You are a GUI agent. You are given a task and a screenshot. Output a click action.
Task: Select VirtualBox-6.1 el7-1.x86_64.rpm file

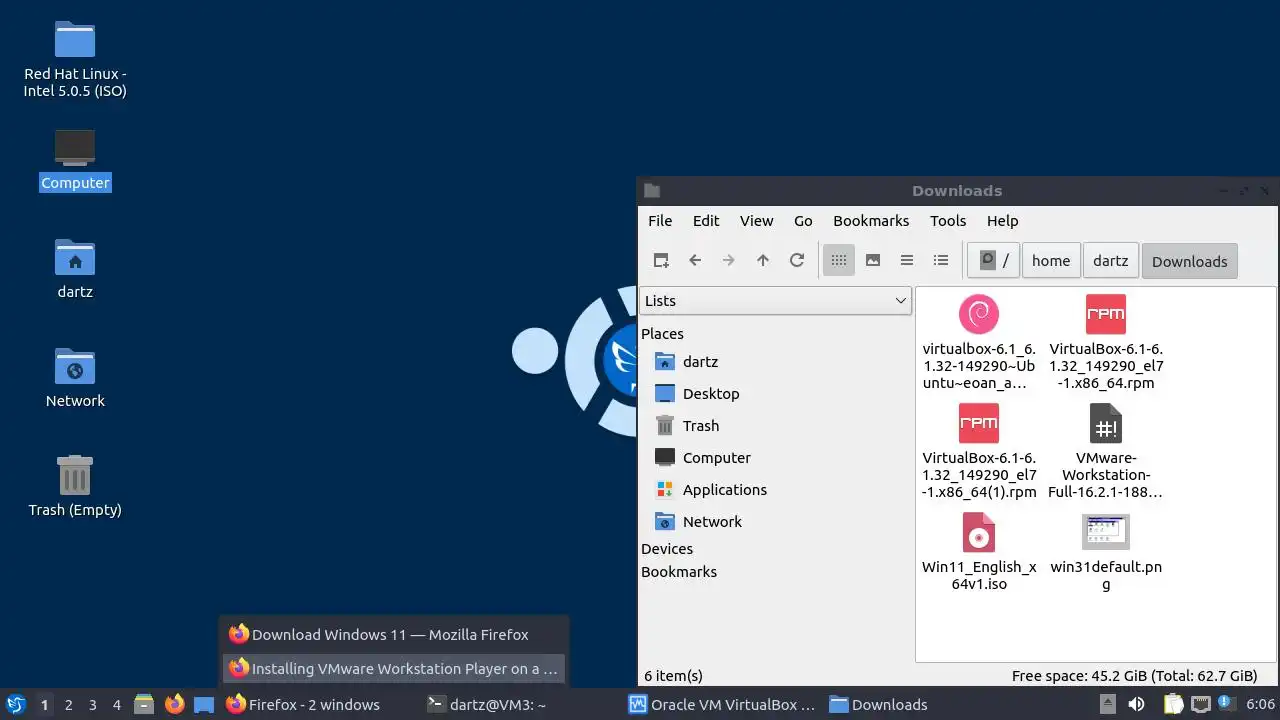click(1106, 342)
